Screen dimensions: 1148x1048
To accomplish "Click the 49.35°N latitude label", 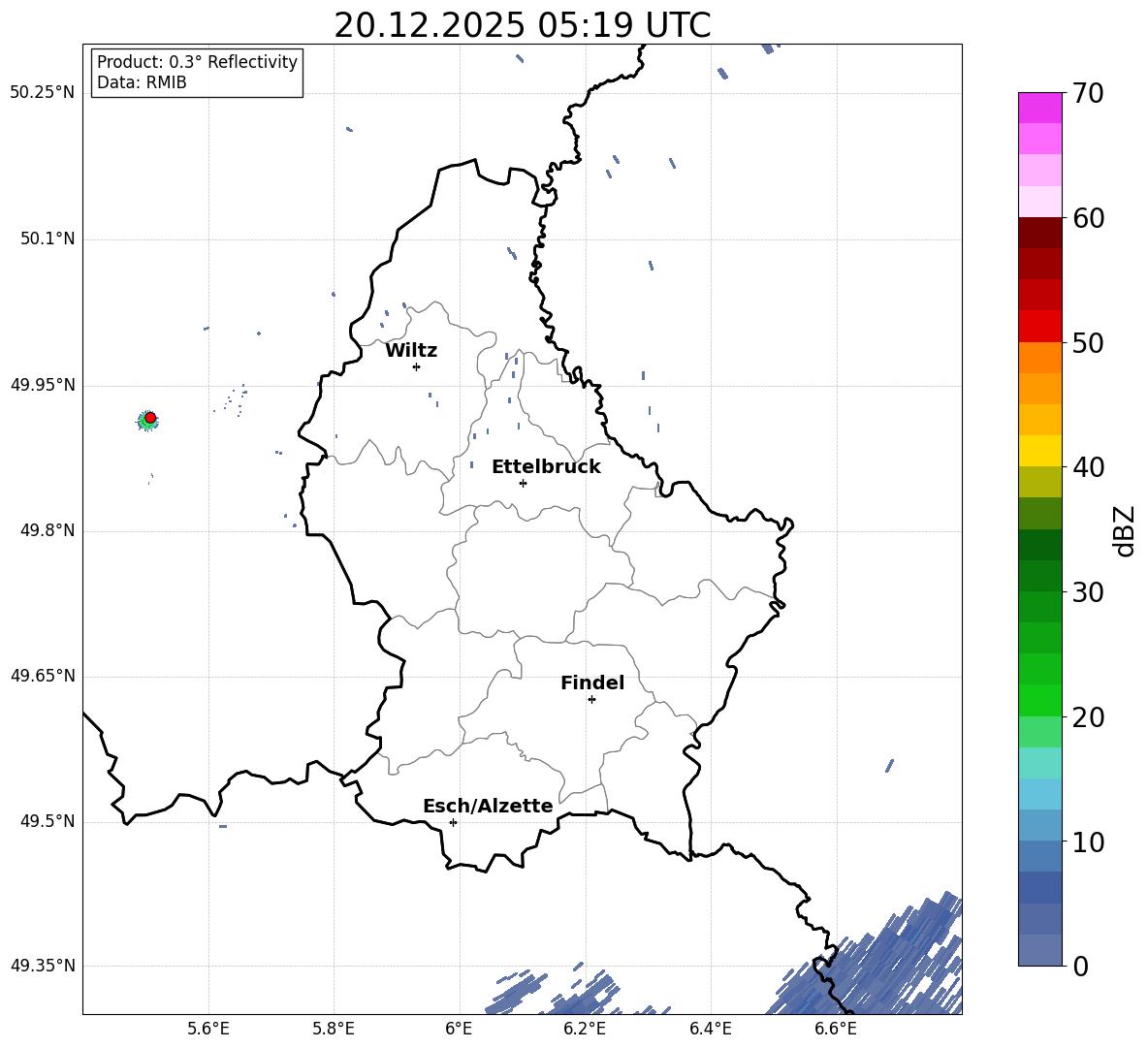I will point(42,966).
